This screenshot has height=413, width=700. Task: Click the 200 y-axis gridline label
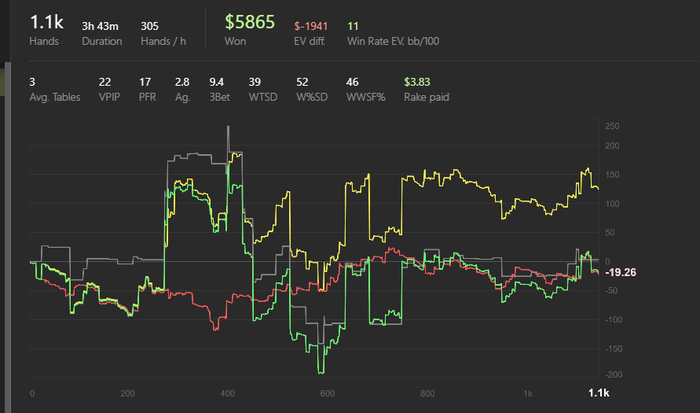(x=612, y=146)
